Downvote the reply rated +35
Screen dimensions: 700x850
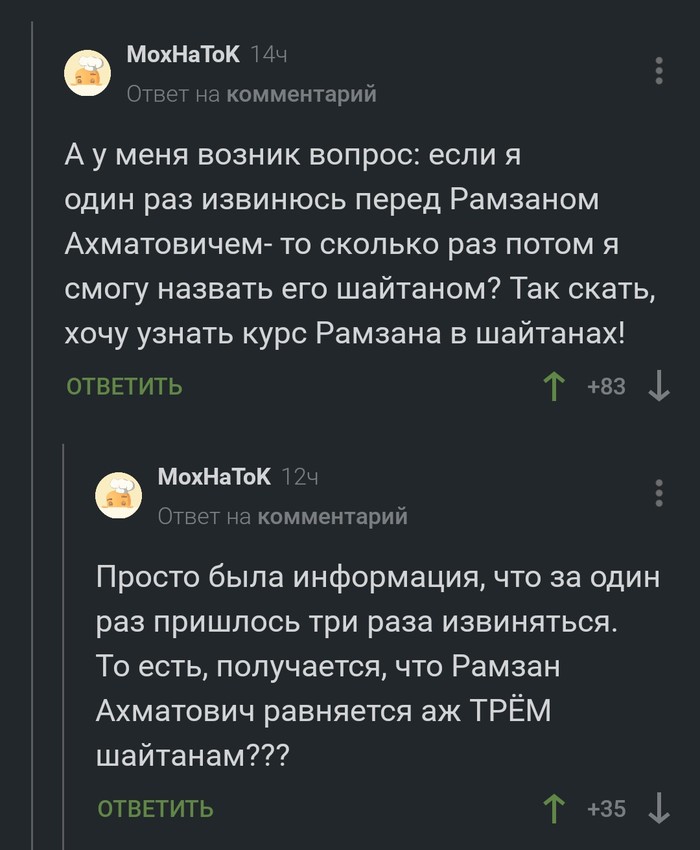[659, 808]
